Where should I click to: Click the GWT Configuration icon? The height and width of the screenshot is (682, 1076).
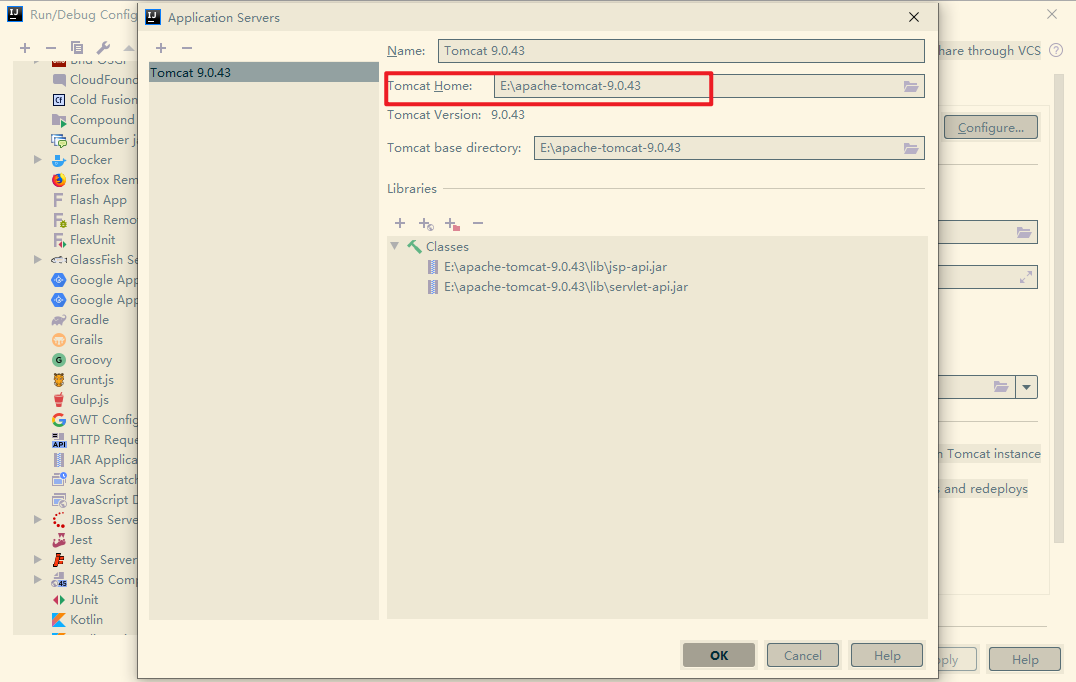point(59,420)
